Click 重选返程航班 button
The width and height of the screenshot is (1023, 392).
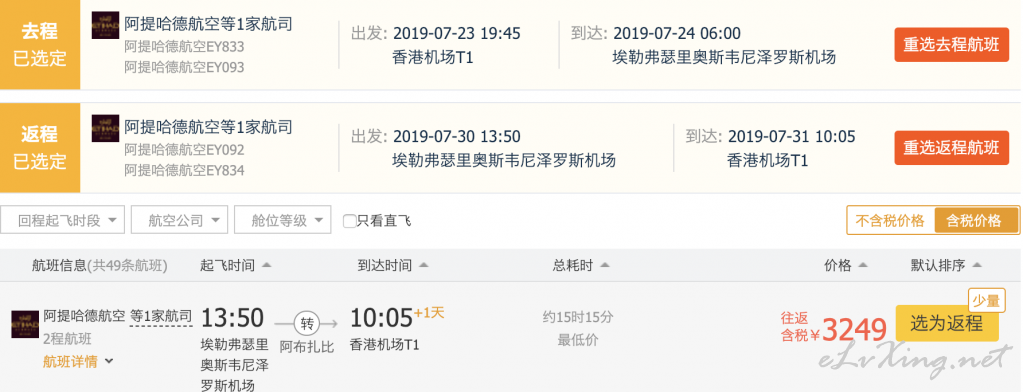(951, 147)
